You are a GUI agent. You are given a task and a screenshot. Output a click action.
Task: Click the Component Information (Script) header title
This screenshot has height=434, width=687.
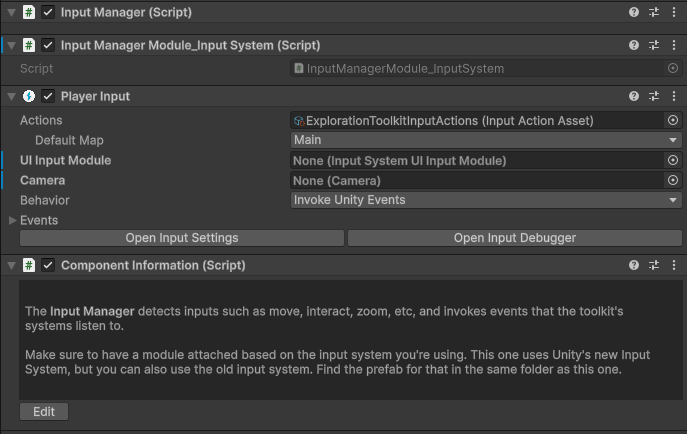coord(153,265)
